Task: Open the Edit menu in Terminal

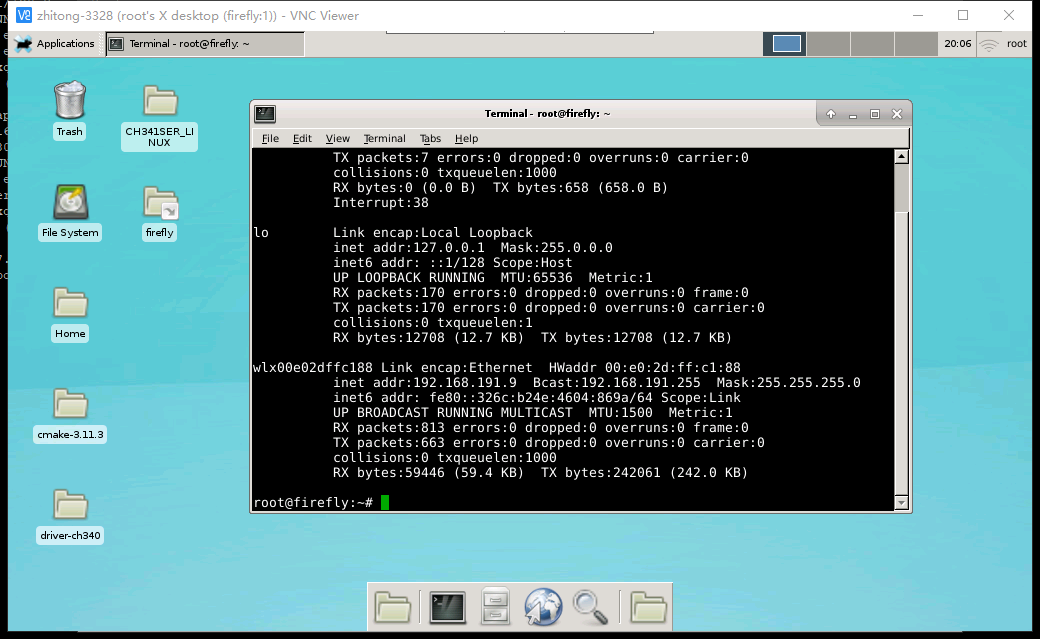Action: coord(302,138)
